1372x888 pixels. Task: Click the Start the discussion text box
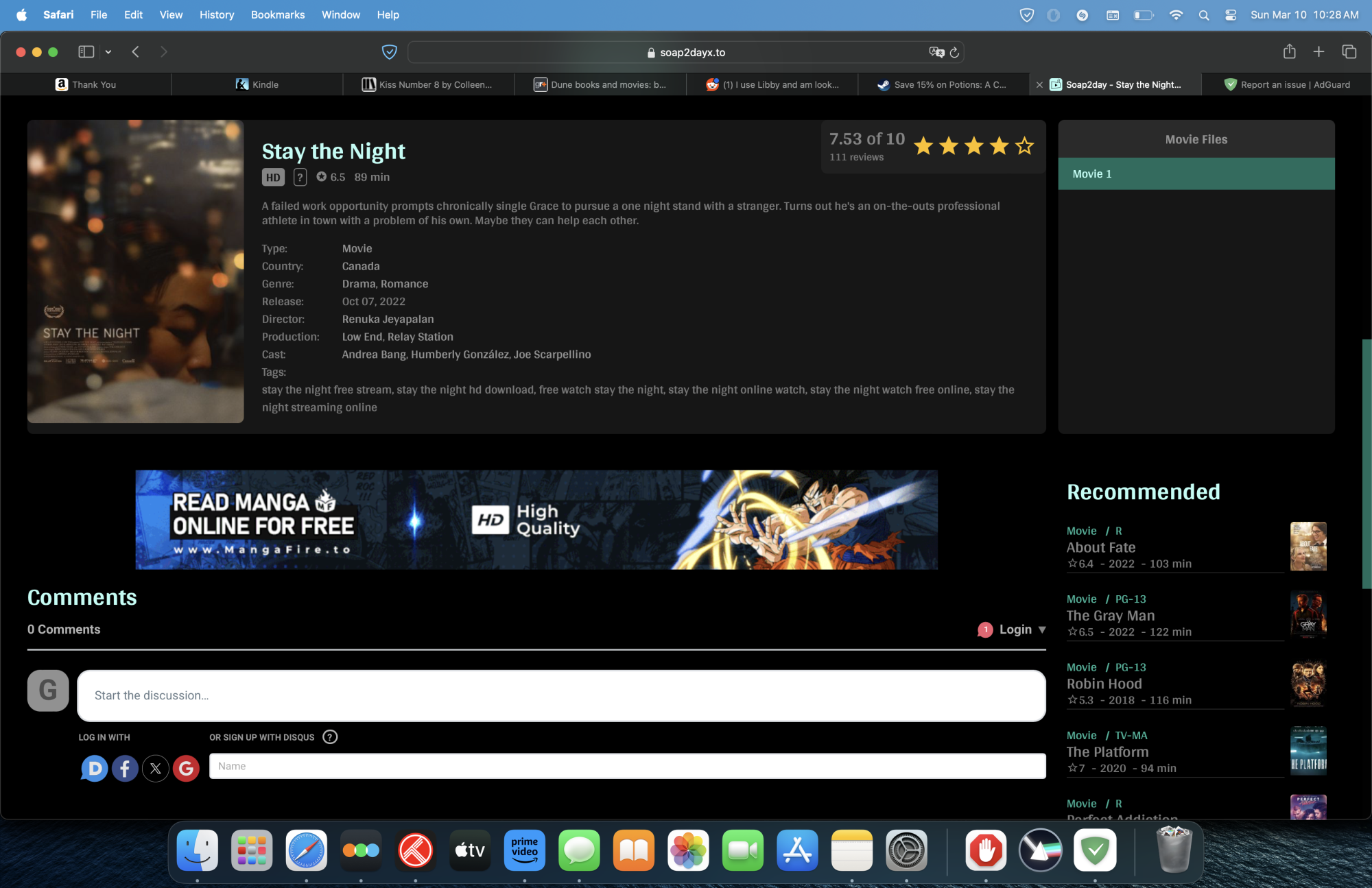[x=560, y=695]
